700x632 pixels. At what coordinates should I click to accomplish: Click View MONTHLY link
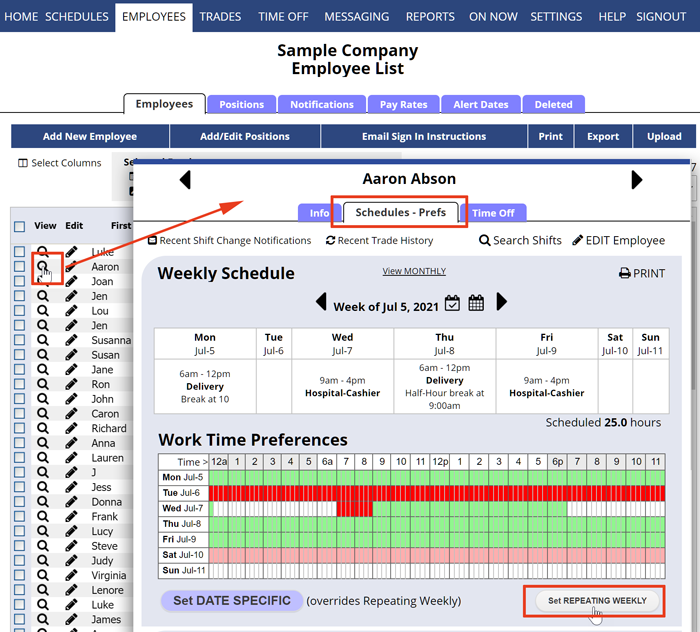pos(414,271)
